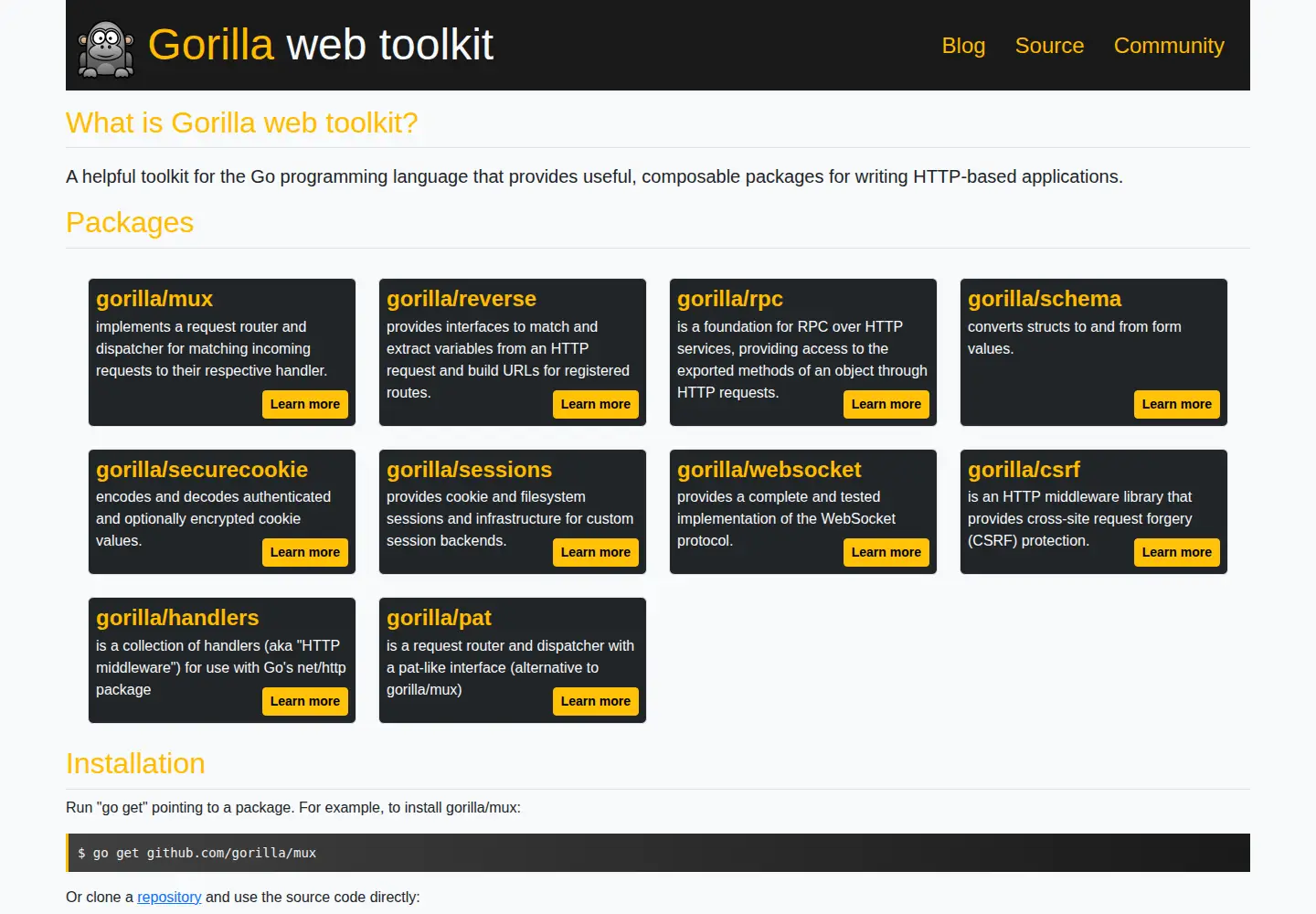Image resolution: width=1316 pixels, height=914 pixels.
Task: Click Learn more on gorilla/mux card
Action: (x=305, y=404)
